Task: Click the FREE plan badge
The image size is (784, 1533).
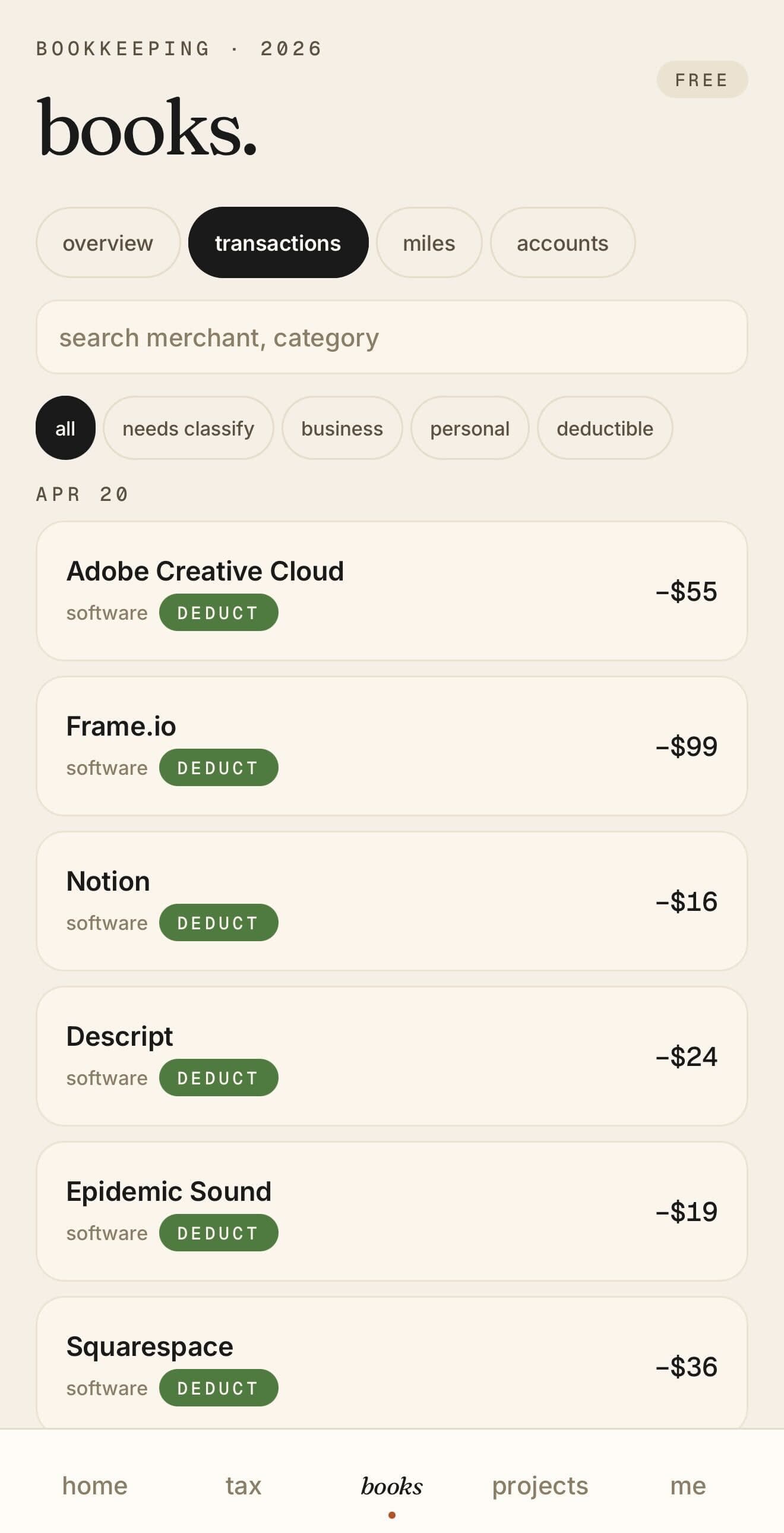Action: pyautogui.click(x=702, y=79)
